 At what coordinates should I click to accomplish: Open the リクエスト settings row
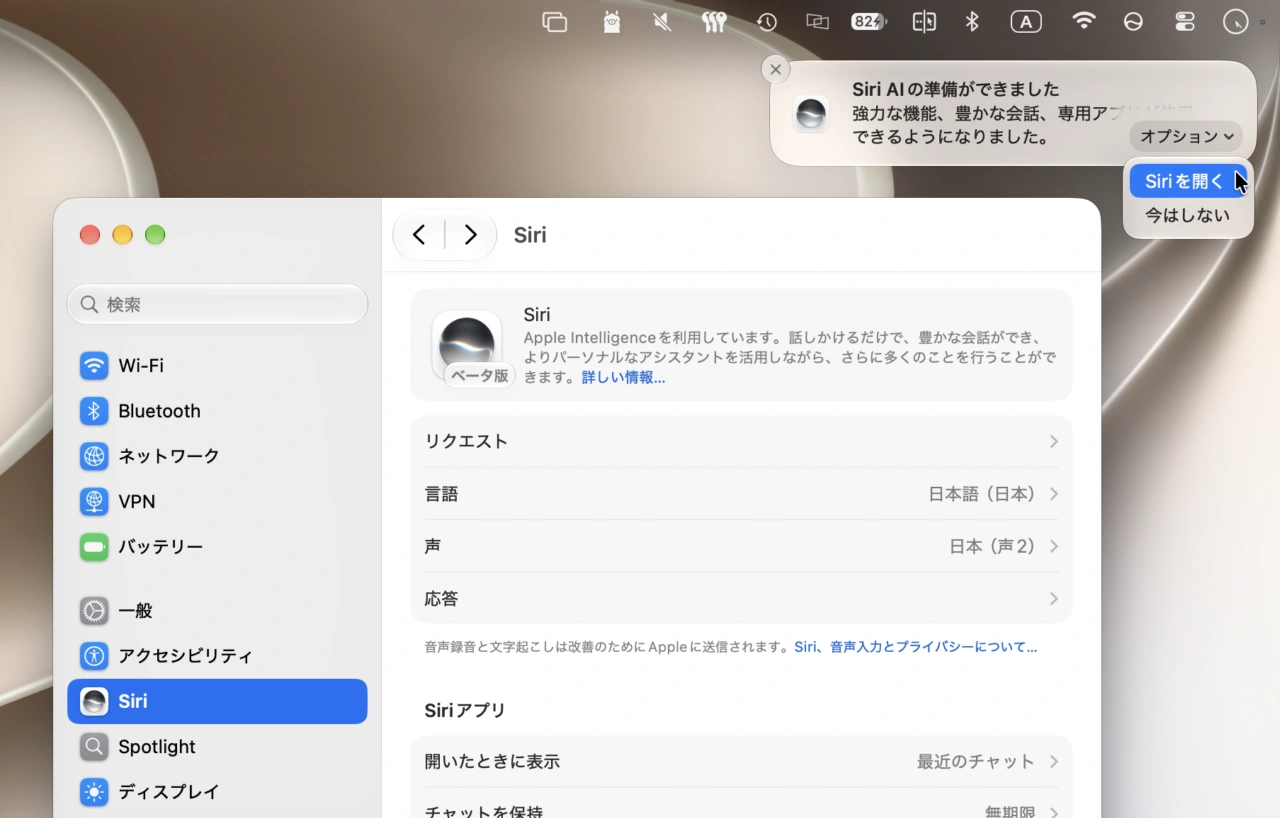[x=741, y=442]
